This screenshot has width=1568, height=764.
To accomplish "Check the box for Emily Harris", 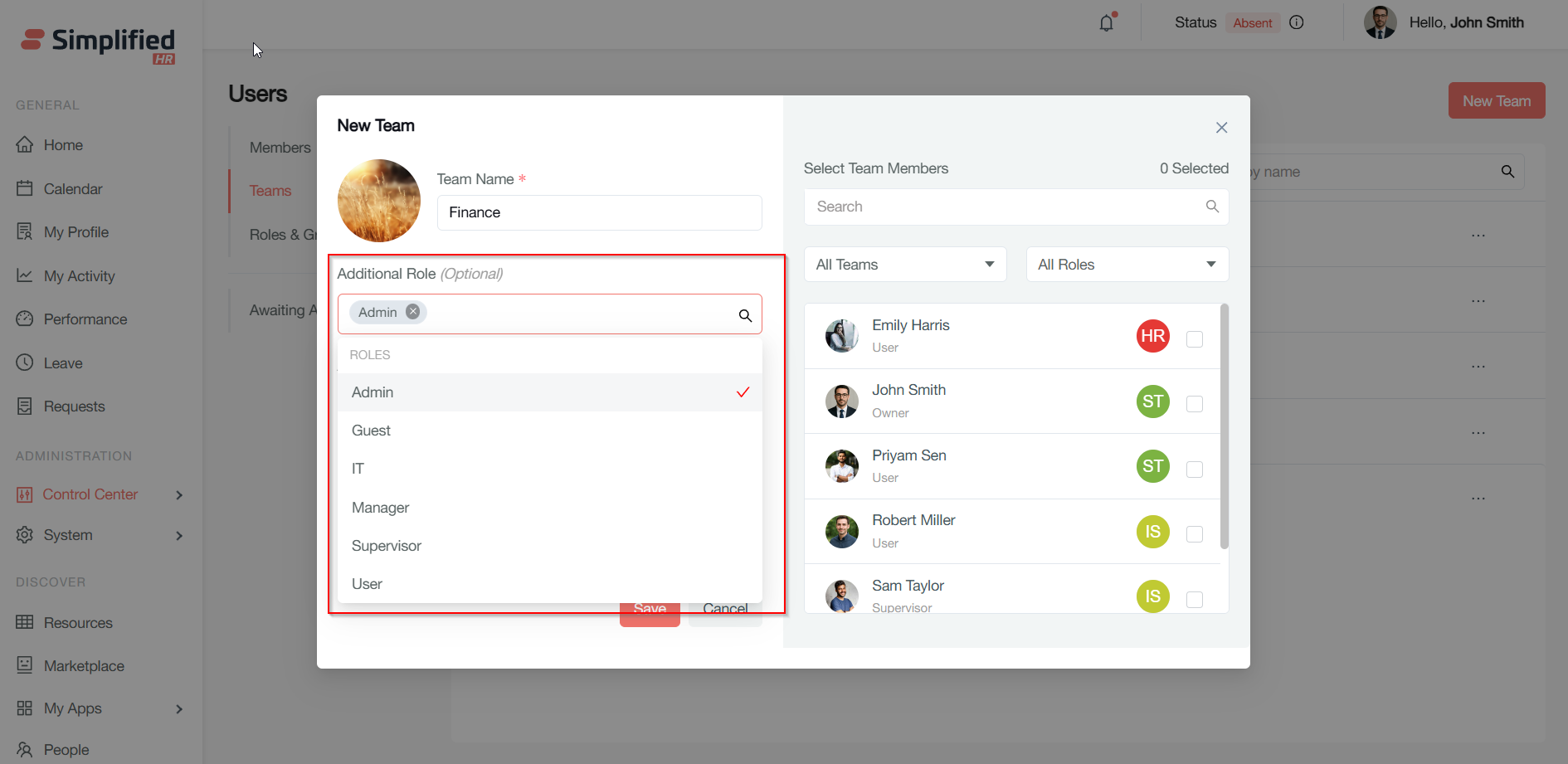I will [1195, 338].
